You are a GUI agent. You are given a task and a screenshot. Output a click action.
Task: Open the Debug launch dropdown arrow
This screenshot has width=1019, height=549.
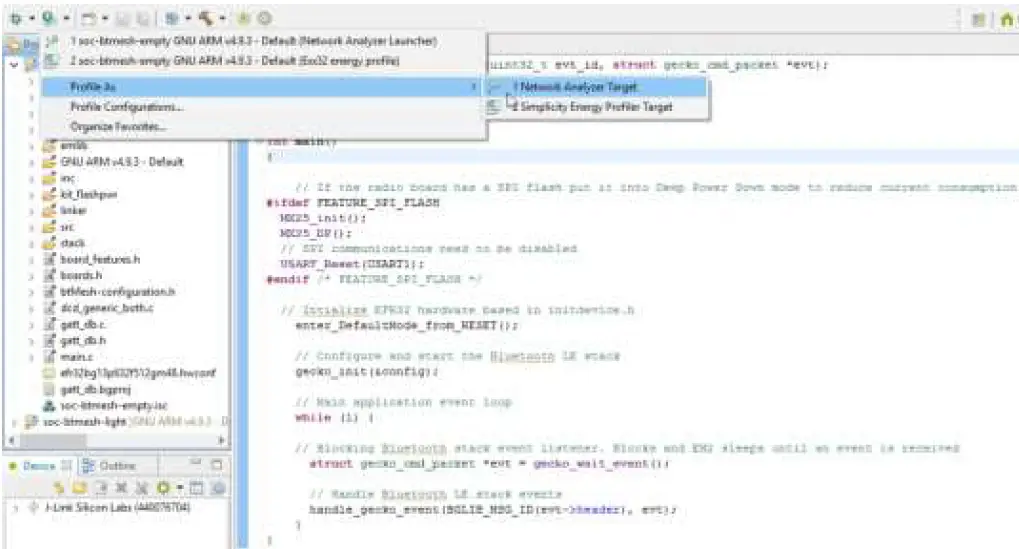pos(31,18)
